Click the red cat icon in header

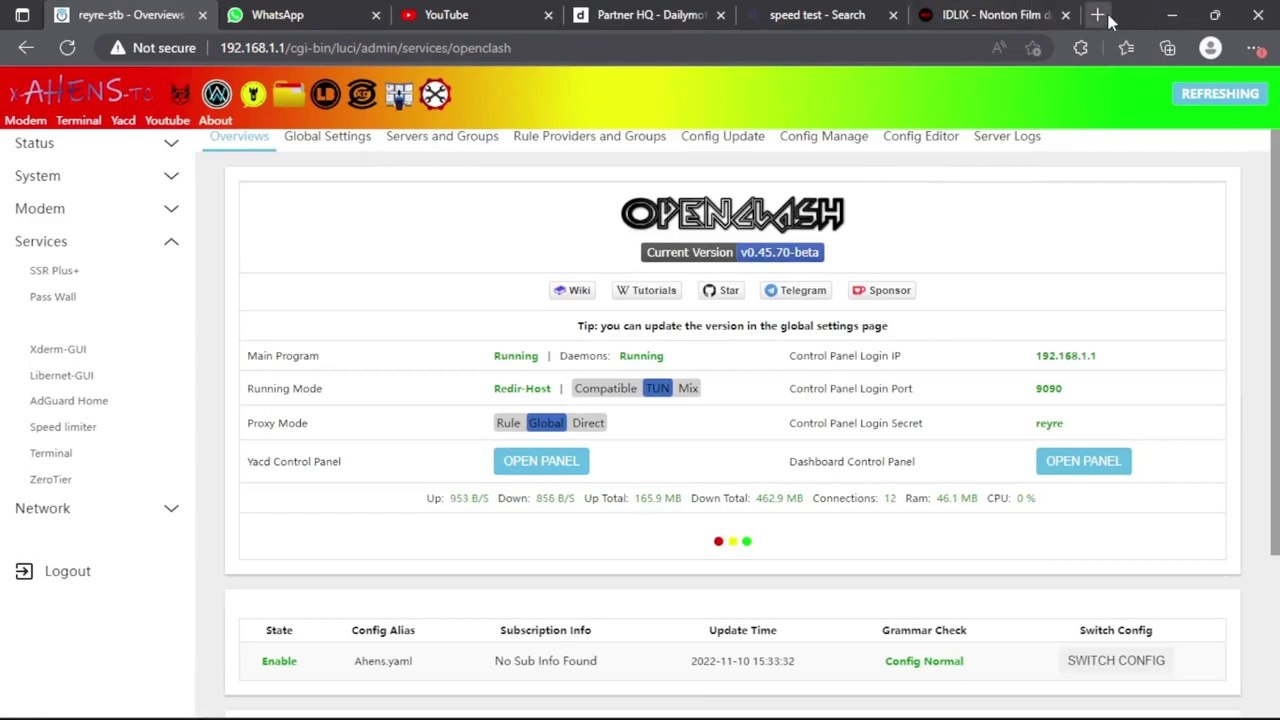(x=180, y=94)
